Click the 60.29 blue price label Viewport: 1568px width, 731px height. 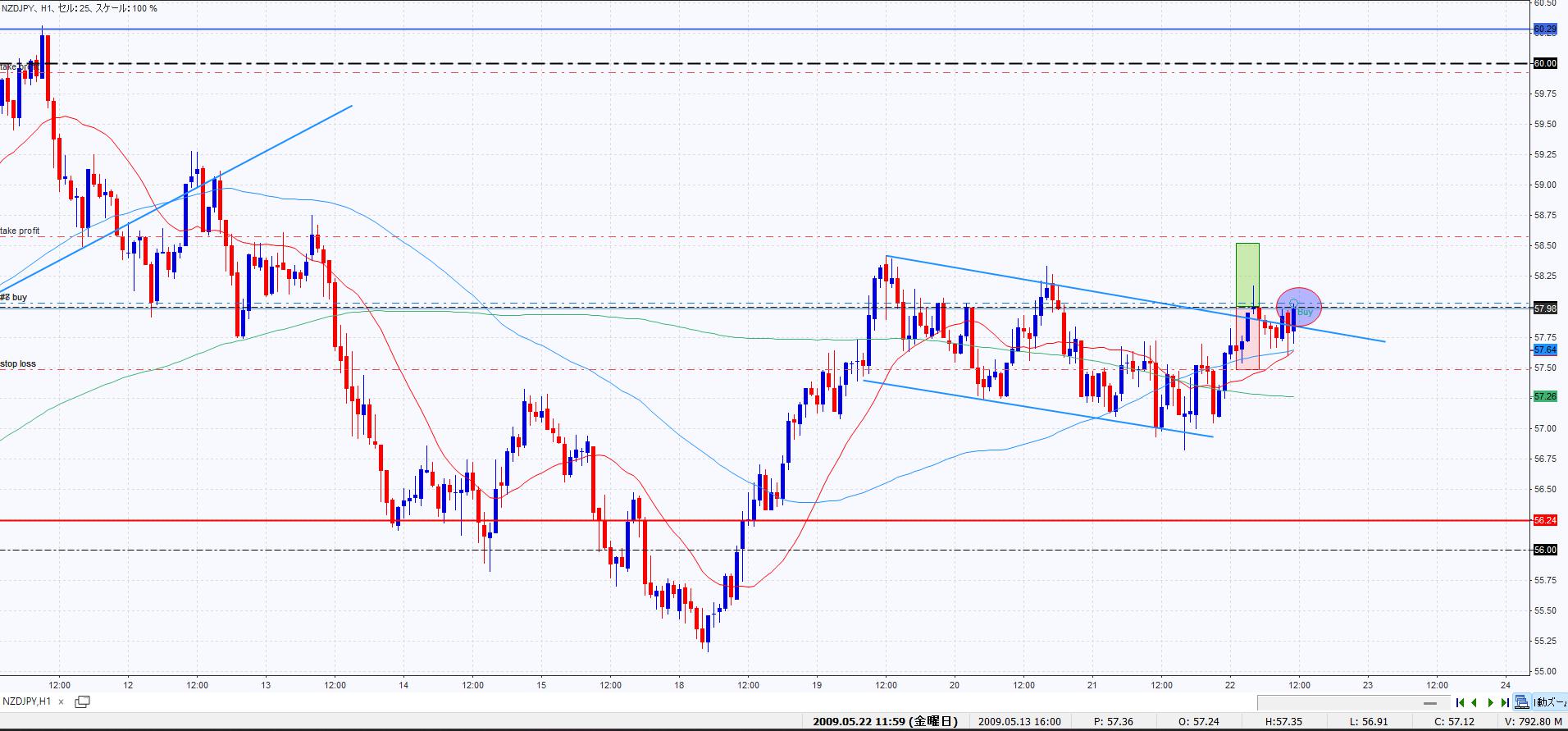click(x=1544, y=30)
